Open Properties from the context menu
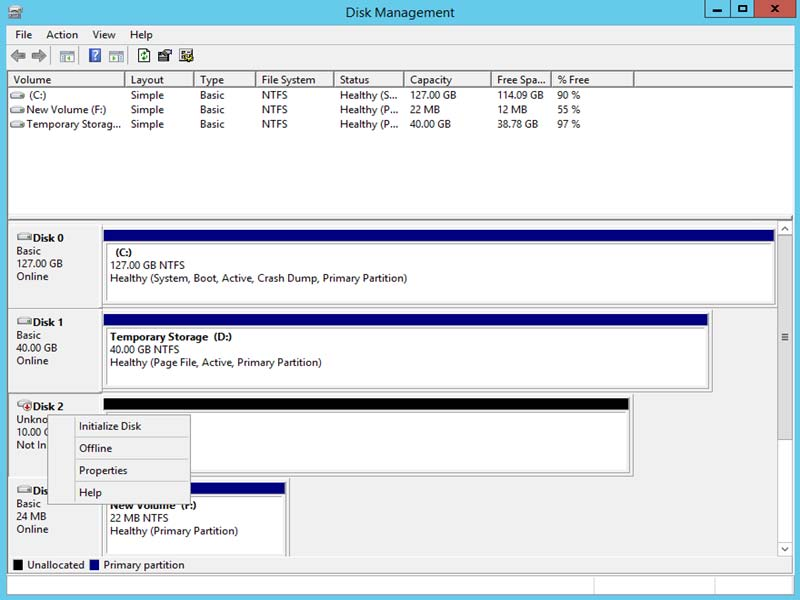 pyautogui.click(x=103, y=470)
